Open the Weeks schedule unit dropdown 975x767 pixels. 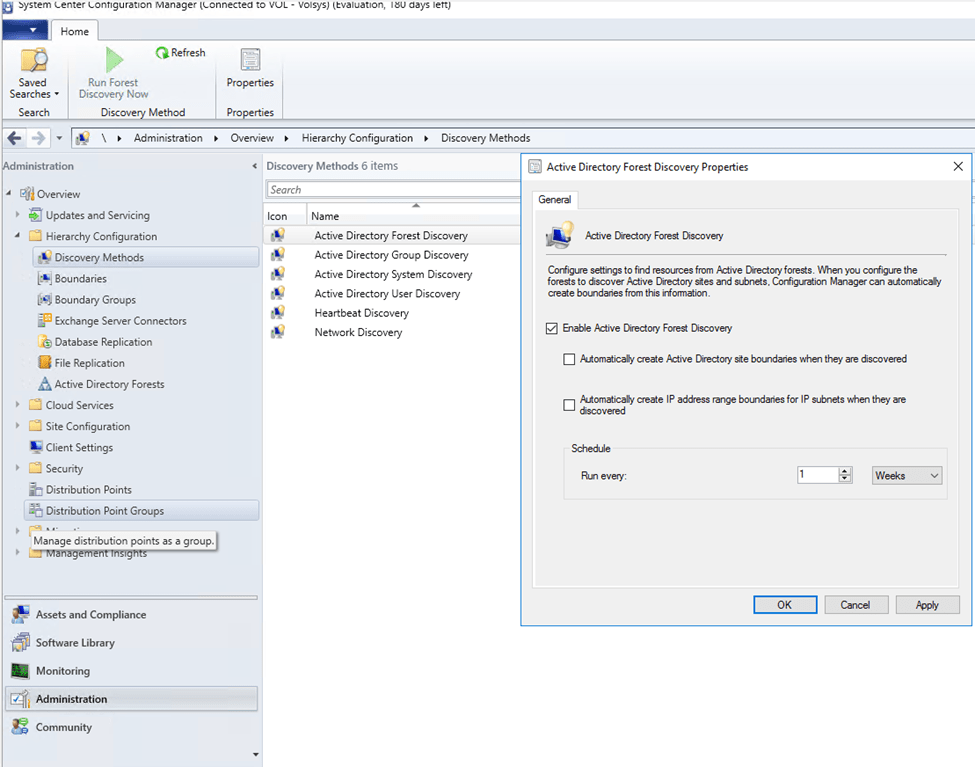[907, 476]
